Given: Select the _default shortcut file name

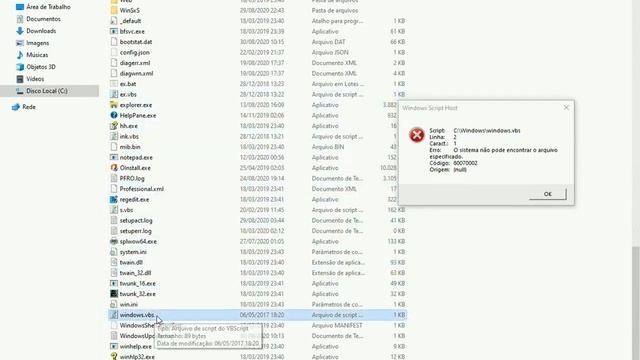Looking at the screenshot, I should coord(131,21).
